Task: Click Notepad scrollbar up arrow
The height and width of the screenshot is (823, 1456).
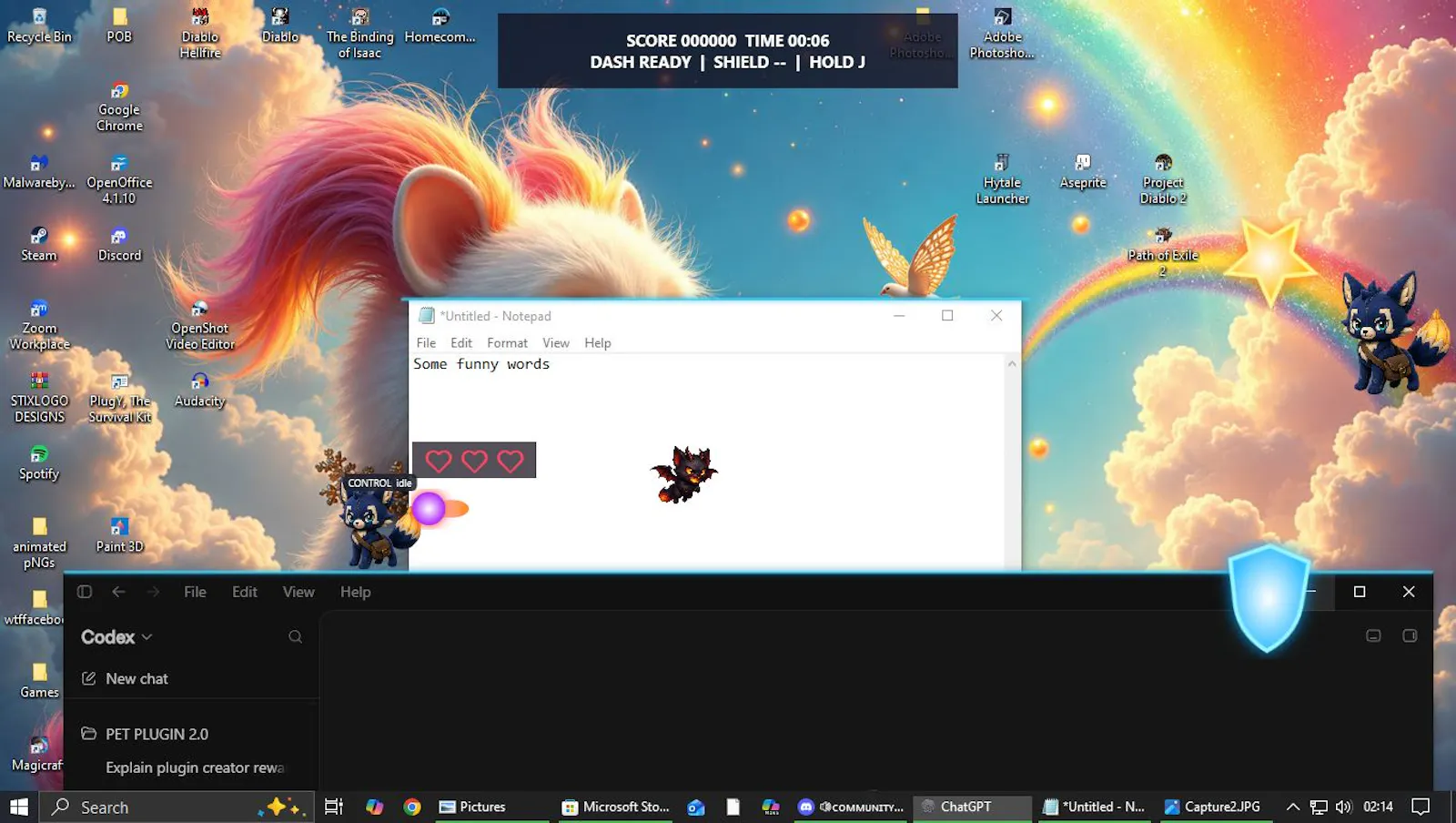Action: 1012,363
